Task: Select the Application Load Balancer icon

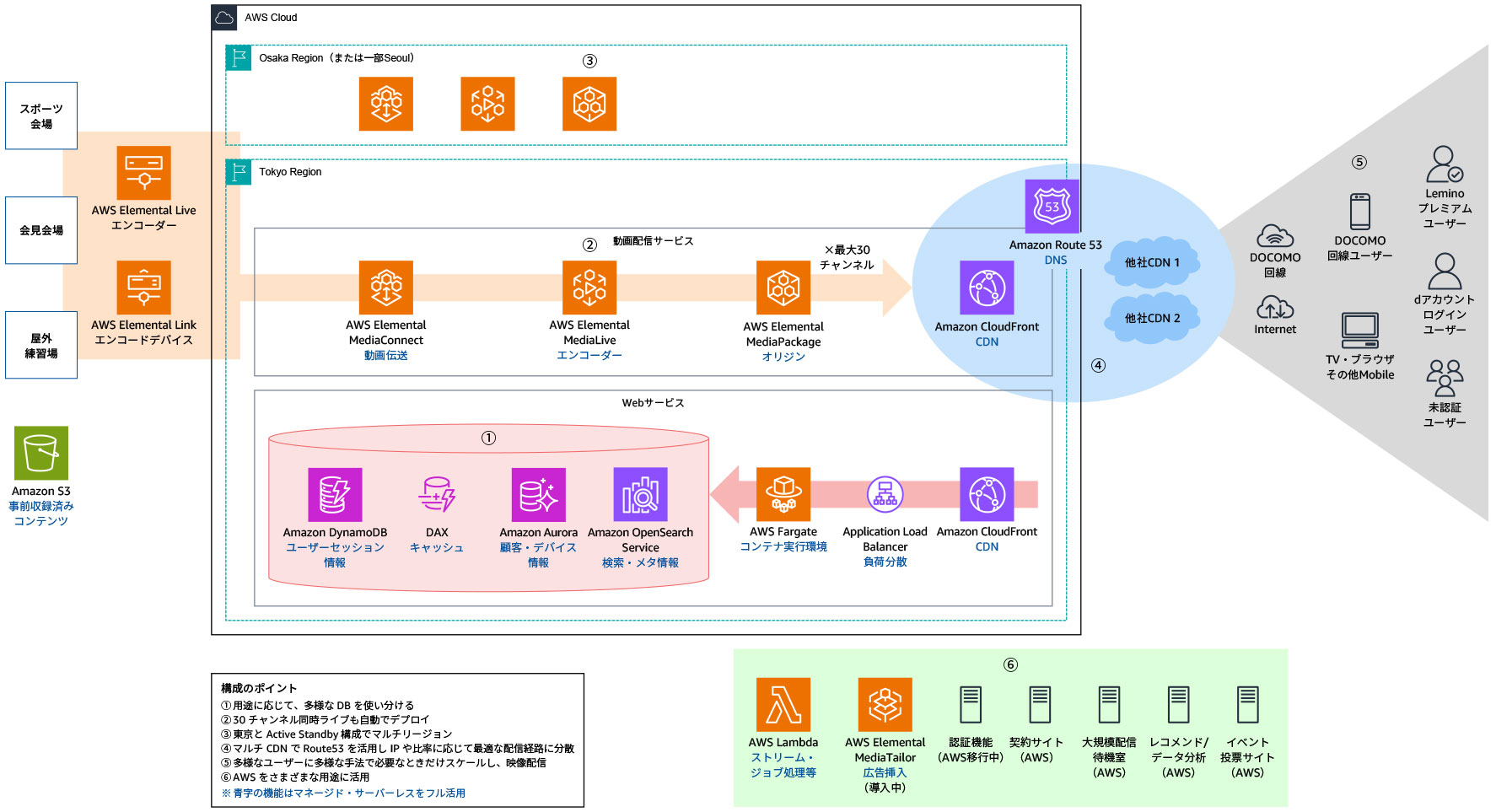Action: coord(885,495)
